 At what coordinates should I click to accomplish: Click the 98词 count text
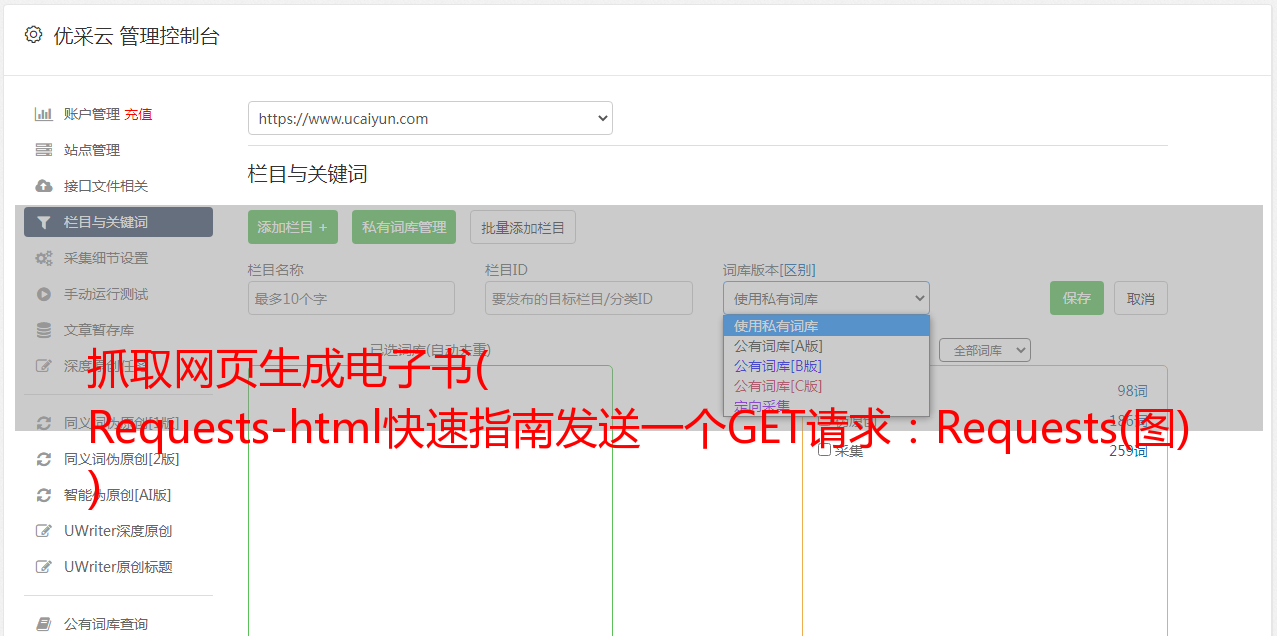tap(1132, 391)
